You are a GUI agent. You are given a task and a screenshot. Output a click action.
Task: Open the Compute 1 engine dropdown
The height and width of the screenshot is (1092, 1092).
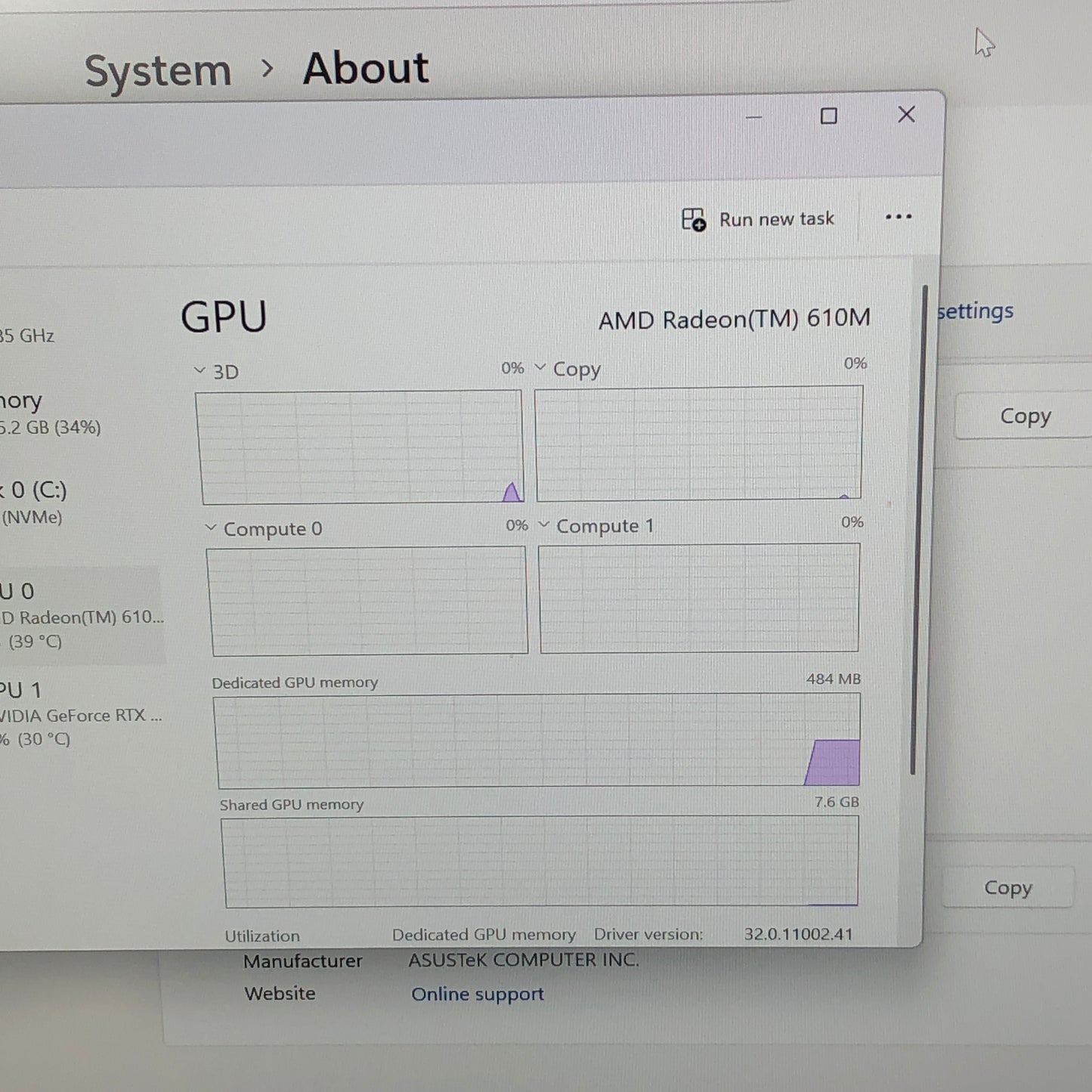[543, 524]
